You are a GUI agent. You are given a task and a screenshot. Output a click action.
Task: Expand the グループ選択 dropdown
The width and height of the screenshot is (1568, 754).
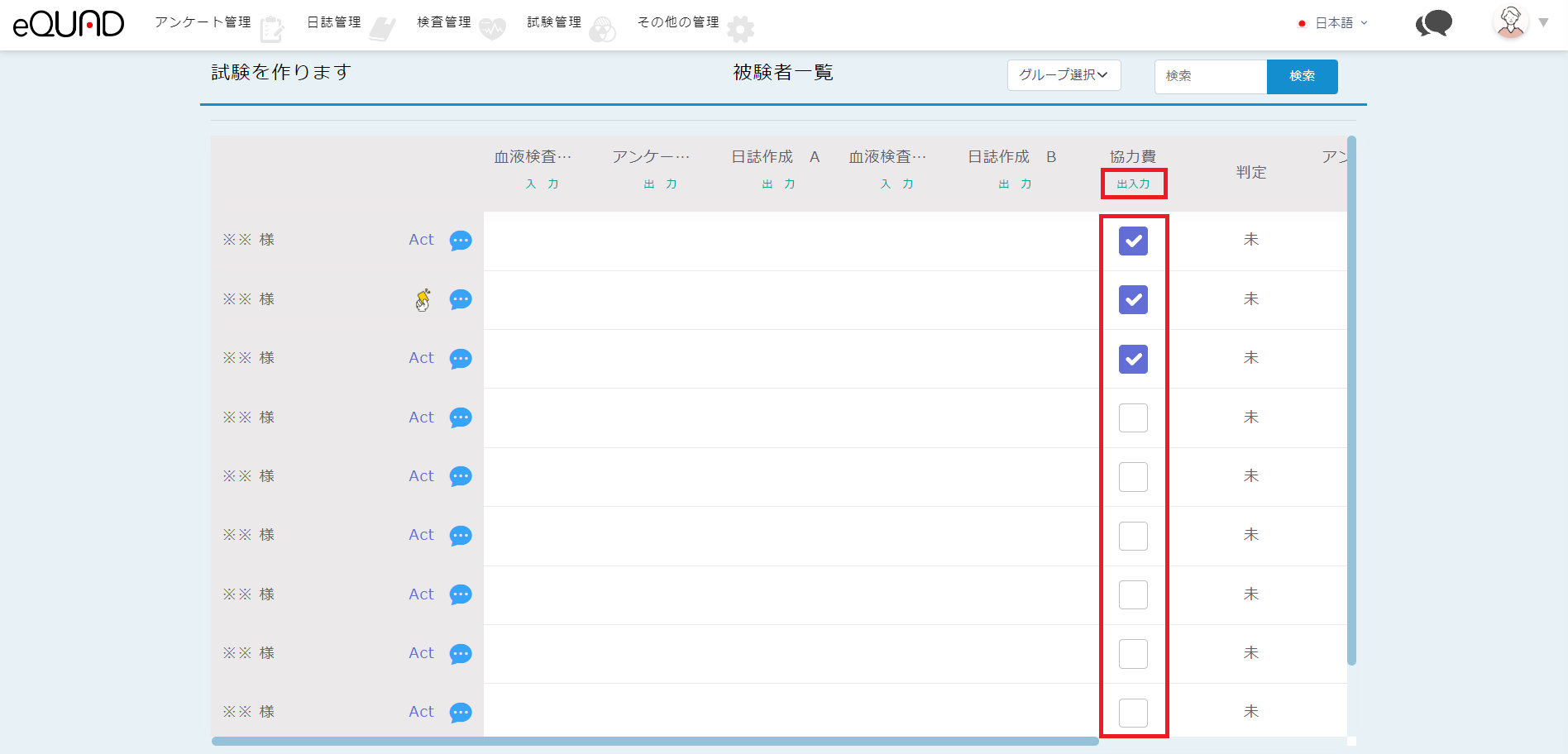point(1064,75)
